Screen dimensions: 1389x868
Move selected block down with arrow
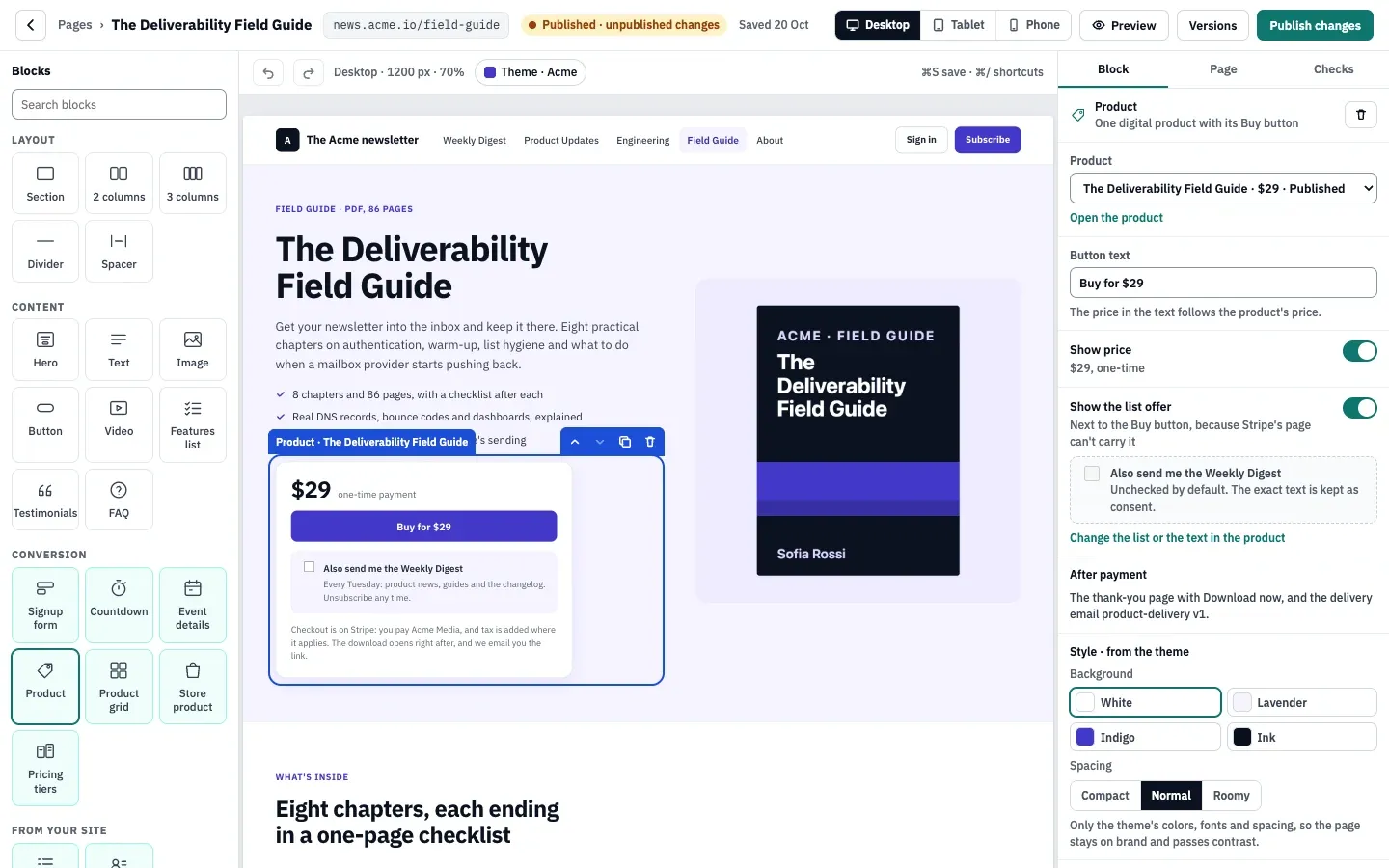click(x=600, y=442)
